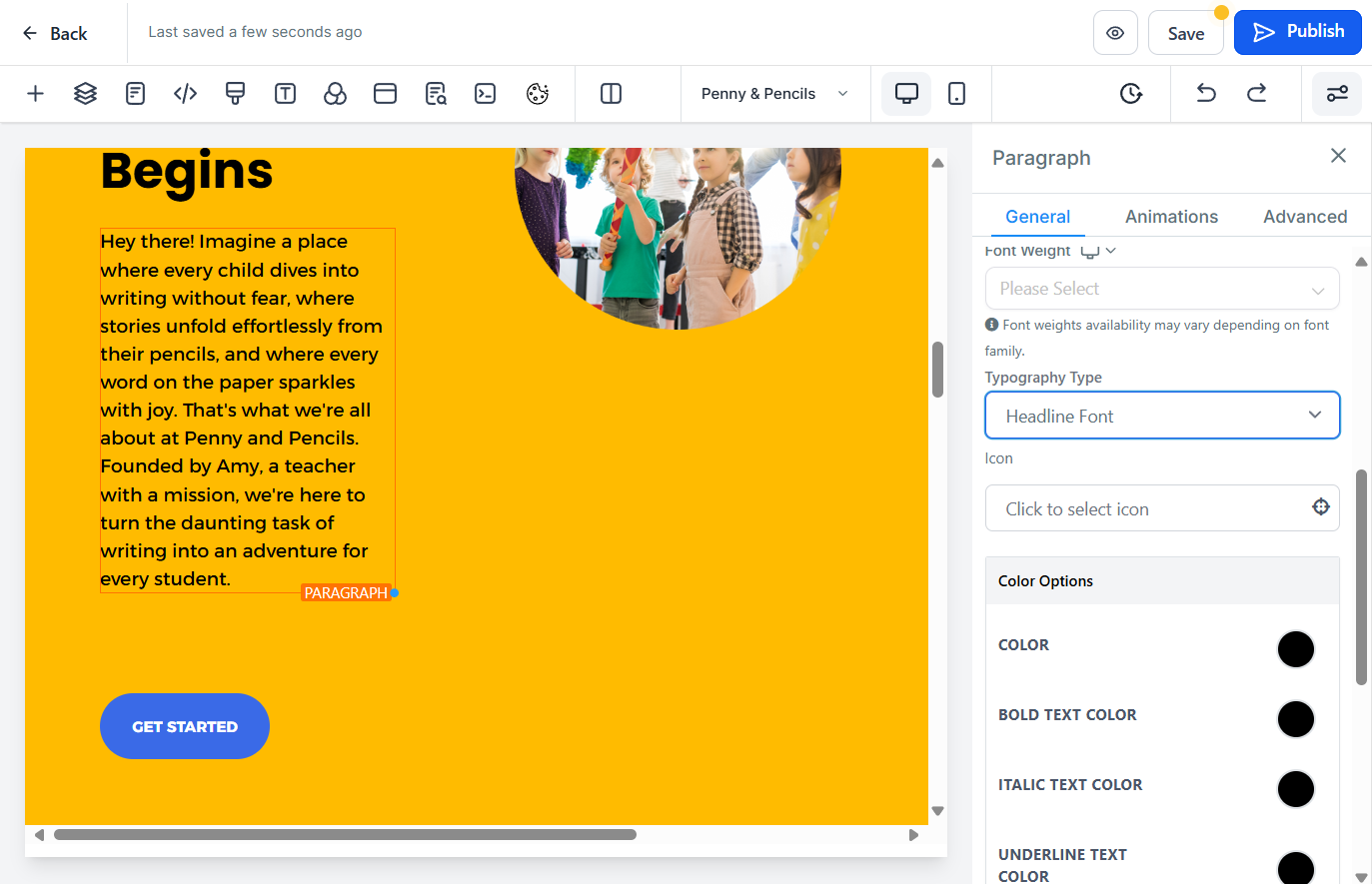The image size is (1372, 884).
Task: Undo the last change
Action: [x=1206, y=94]
